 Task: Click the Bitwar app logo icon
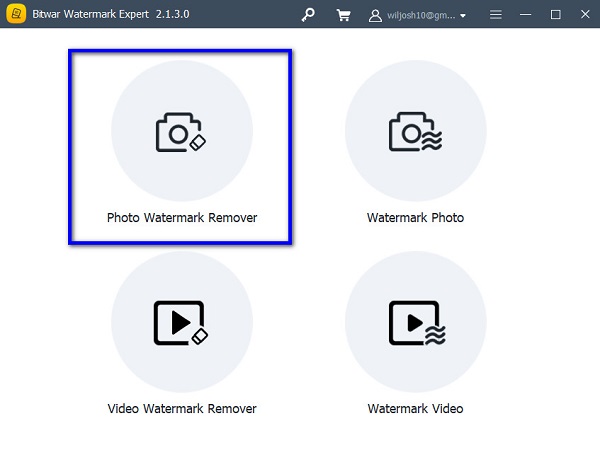pos(16,14)
